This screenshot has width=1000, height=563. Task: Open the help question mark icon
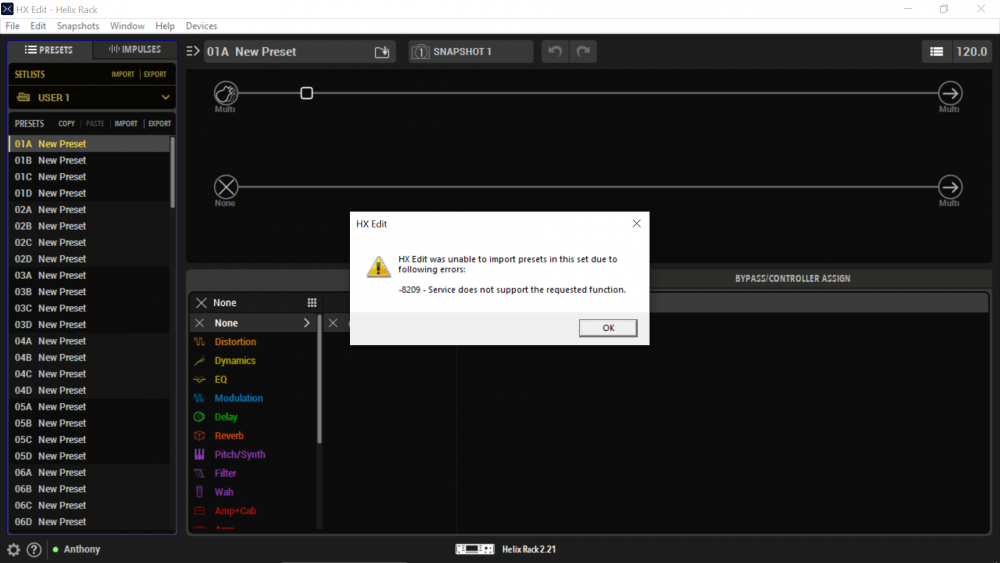[34, 549]
